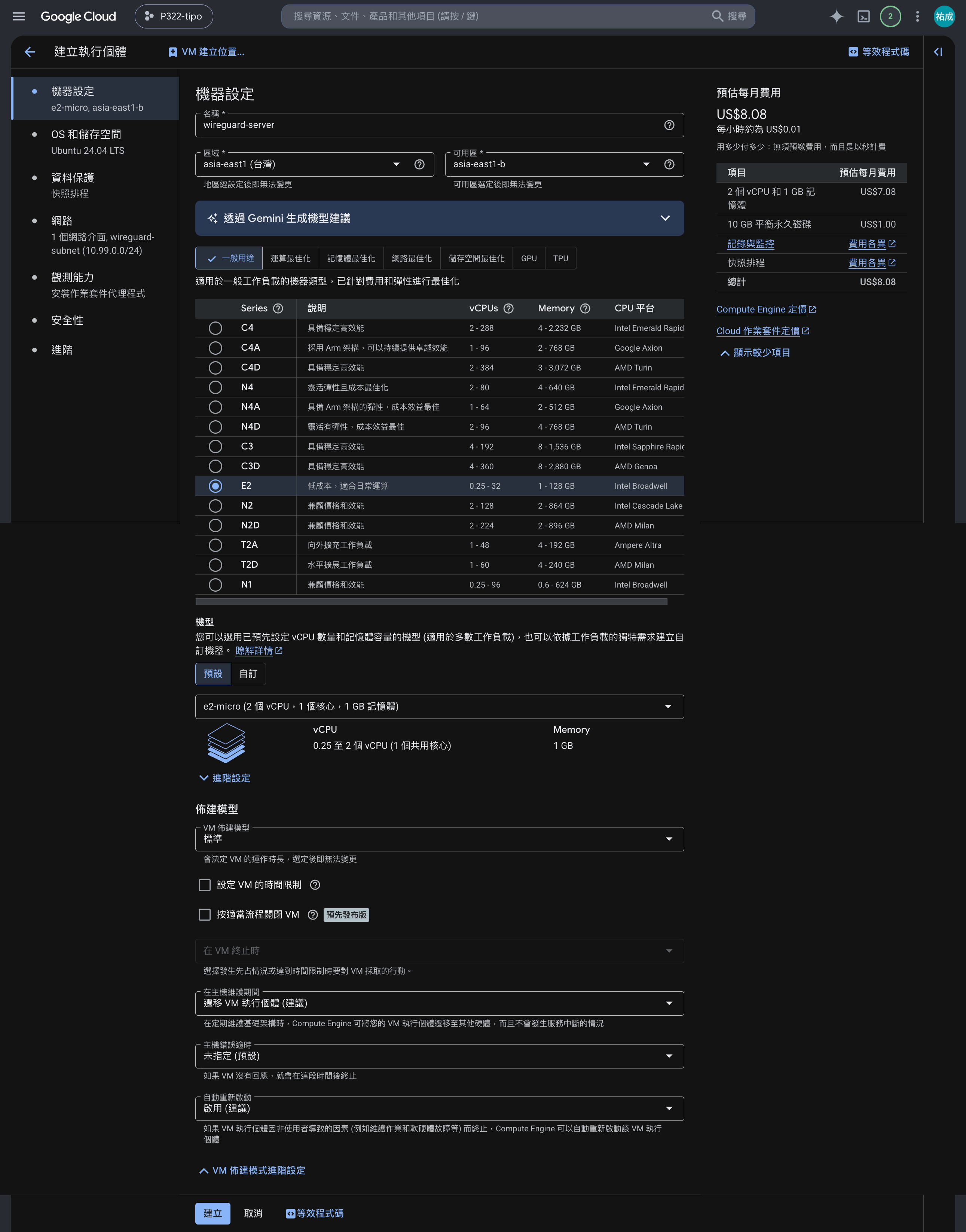Click help icon next to Series header
966x1232 pixels.
coord(278,308)
